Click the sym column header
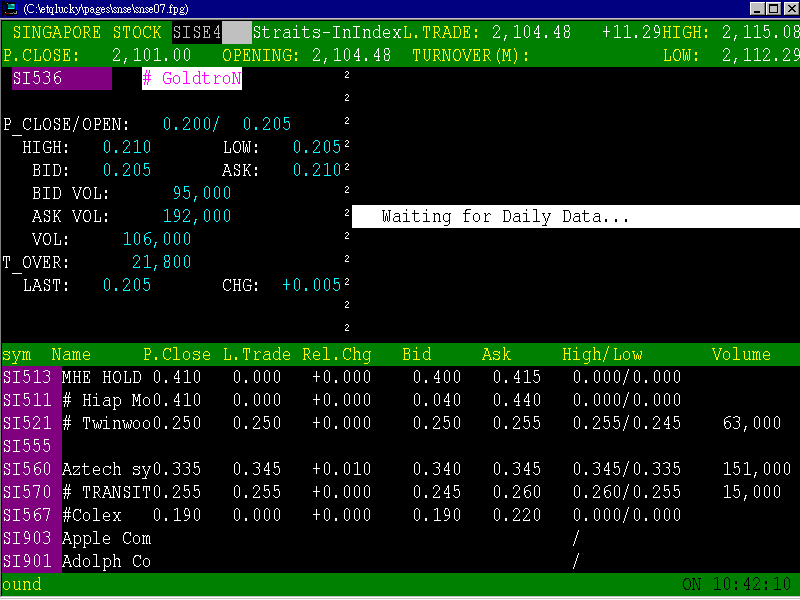The height and width of the screenshot is (600, 800). click(x=17, y=355)
